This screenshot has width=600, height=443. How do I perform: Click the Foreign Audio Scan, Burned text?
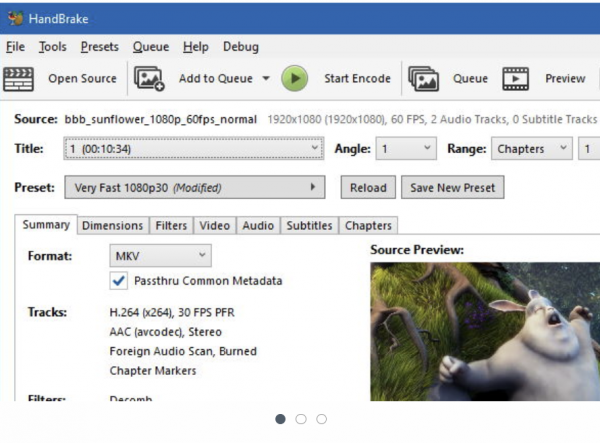click(x=183, y=351)
